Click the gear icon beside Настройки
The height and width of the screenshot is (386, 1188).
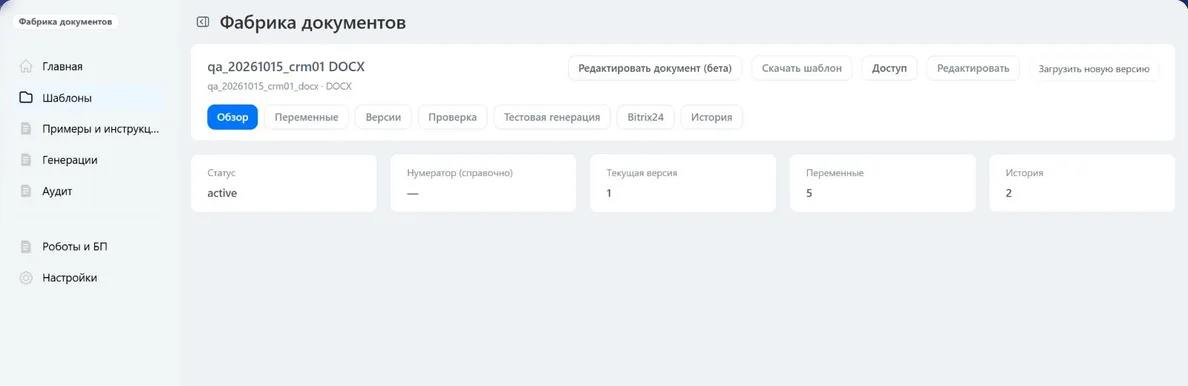(x=26, y=278)
